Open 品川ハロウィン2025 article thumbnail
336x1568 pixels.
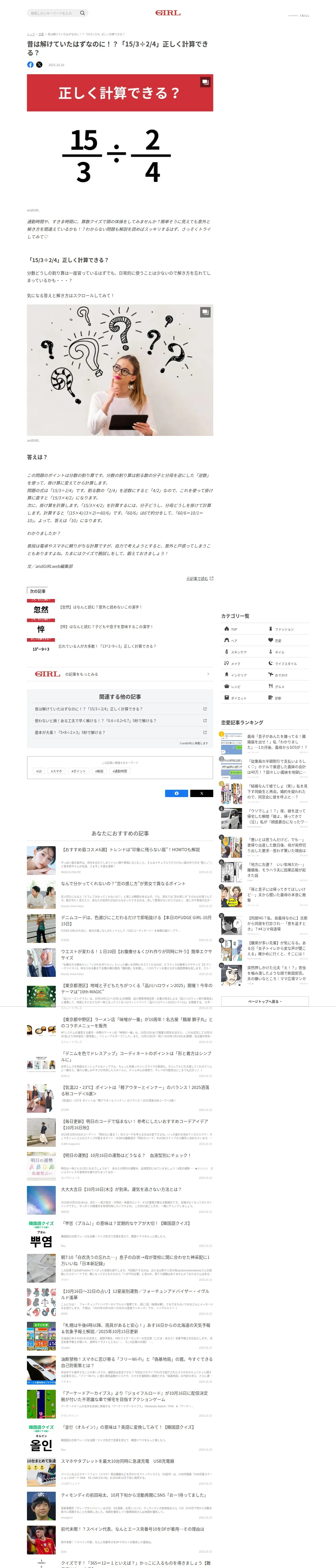pos(41,996)
